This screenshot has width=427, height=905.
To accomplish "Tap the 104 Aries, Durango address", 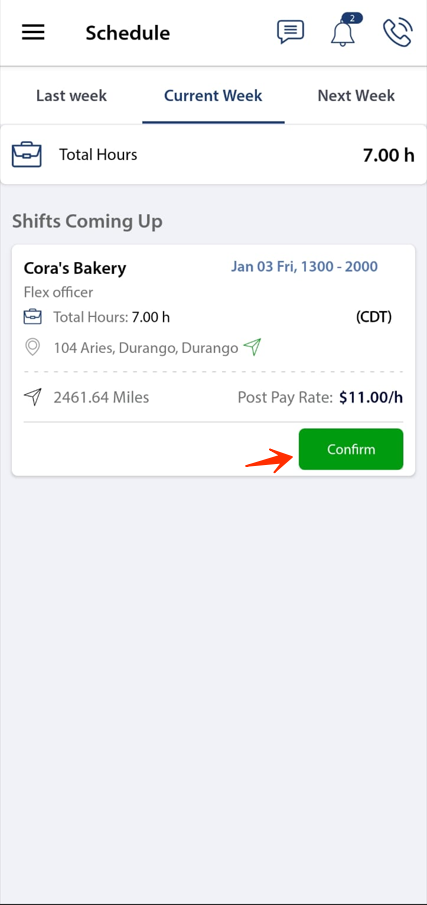I will pyautogui.click(x=146, y=348).
